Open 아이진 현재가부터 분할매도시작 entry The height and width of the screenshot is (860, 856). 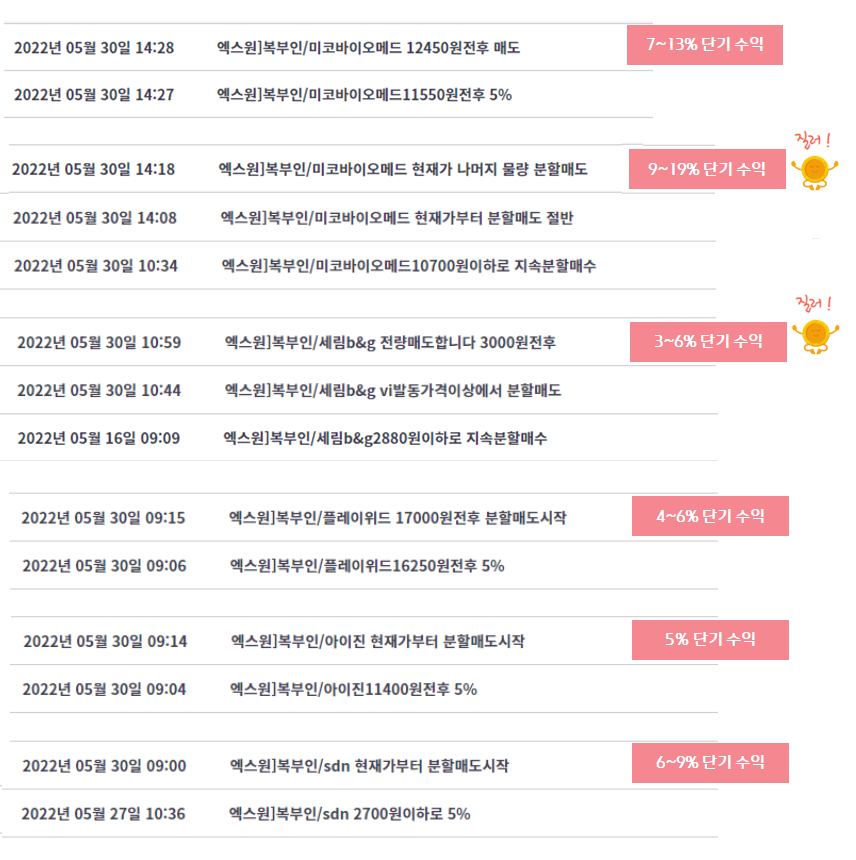[x=378, y=641]
